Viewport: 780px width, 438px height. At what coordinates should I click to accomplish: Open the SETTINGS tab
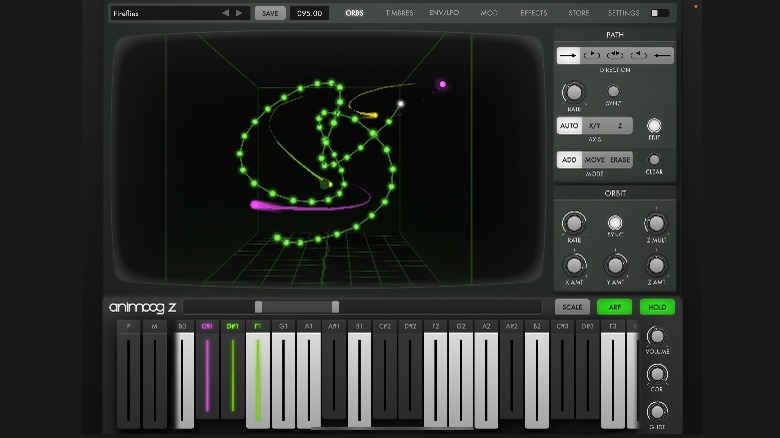coord(623,13)
